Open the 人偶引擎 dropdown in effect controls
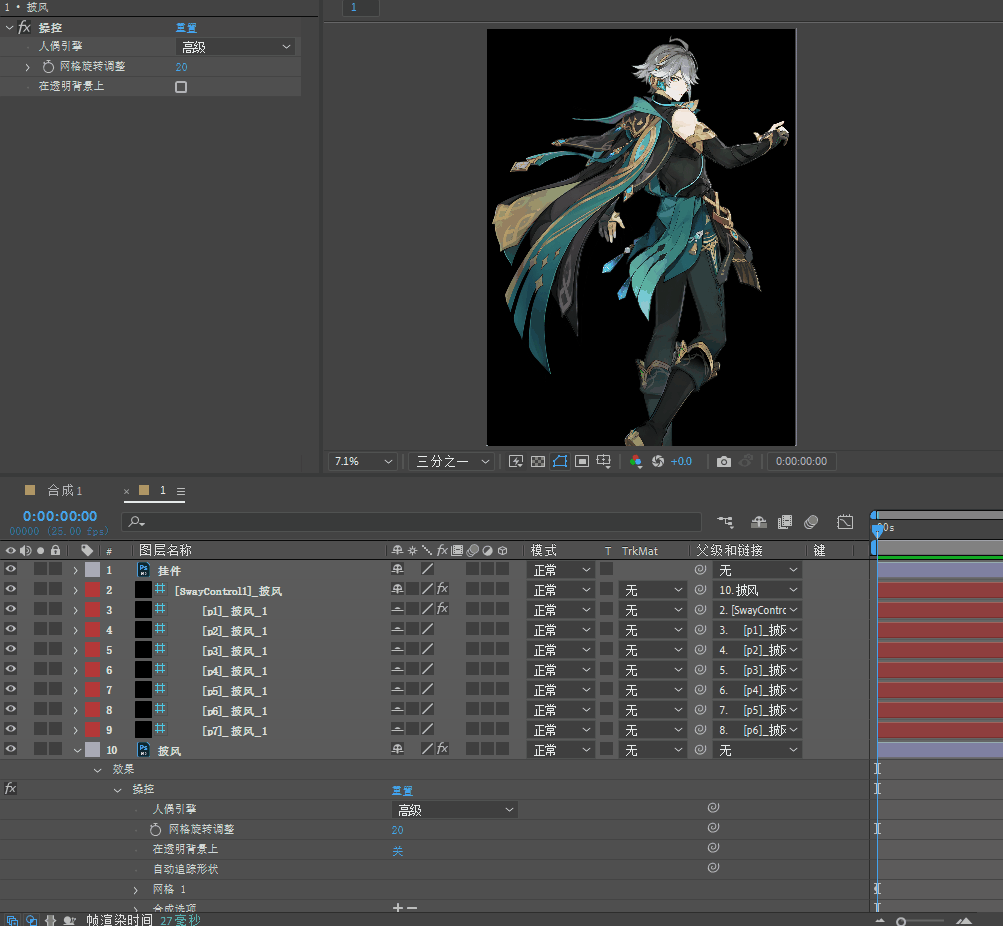1003x926 pixels. [236, 47]
